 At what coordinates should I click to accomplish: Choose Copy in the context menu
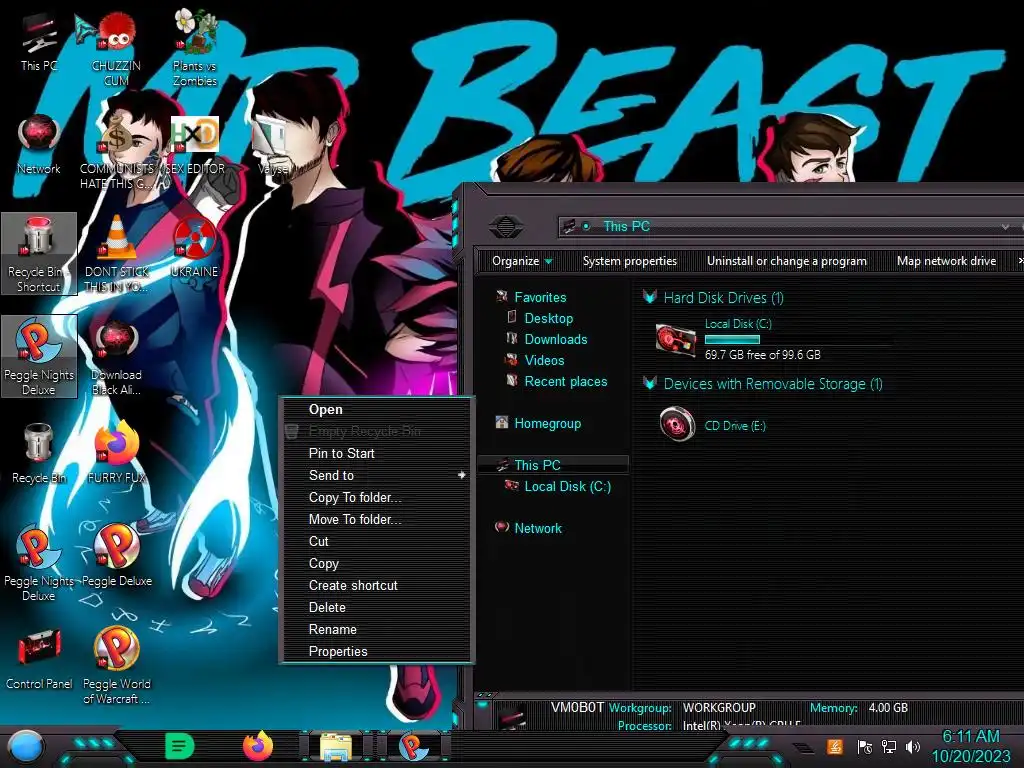pos(377,564)
